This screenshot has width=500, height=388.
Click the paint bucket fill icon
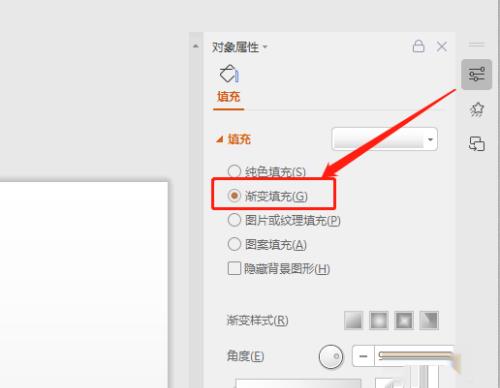[229, 74]
